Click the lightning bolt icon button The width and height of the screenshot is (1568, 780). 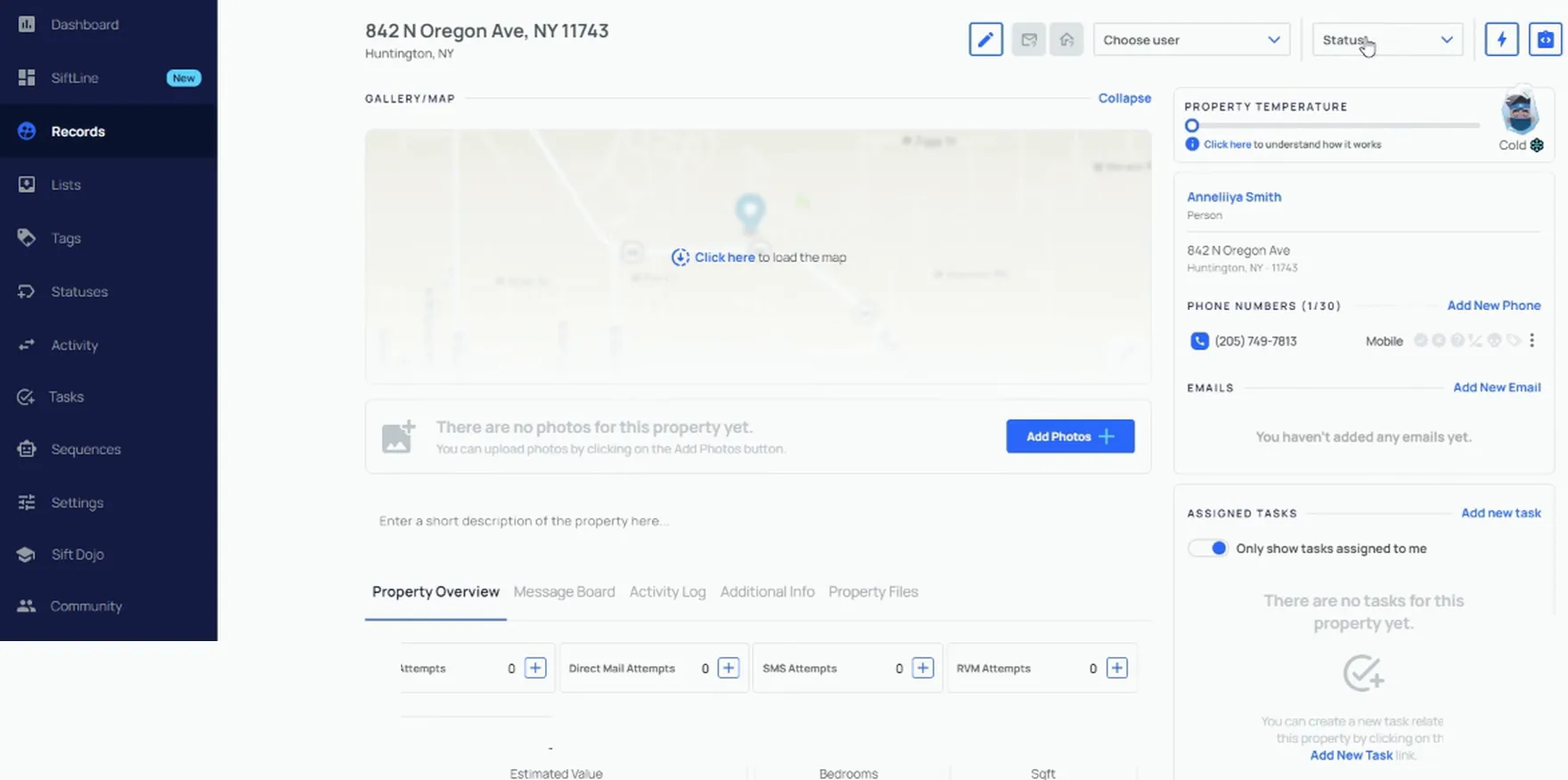(x=1501, y=39)
